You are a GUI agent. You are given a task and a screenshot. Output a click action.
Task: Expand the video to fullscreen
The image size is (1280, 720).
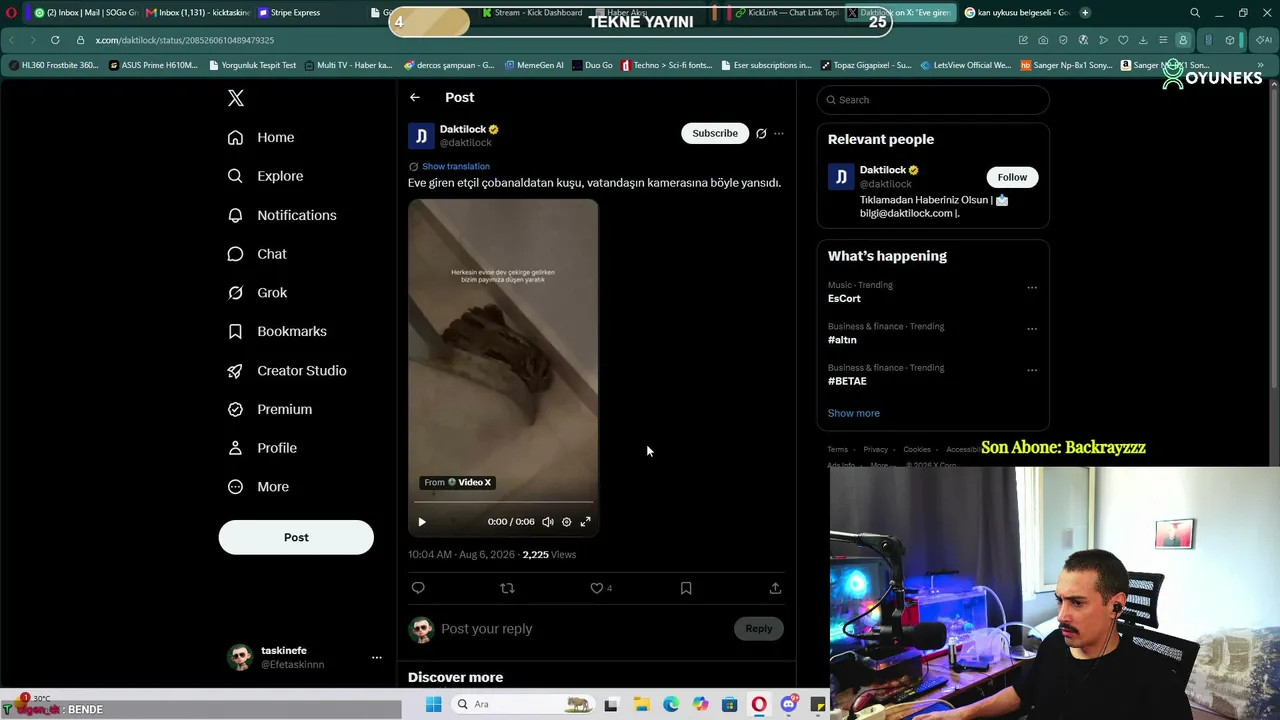586,522
